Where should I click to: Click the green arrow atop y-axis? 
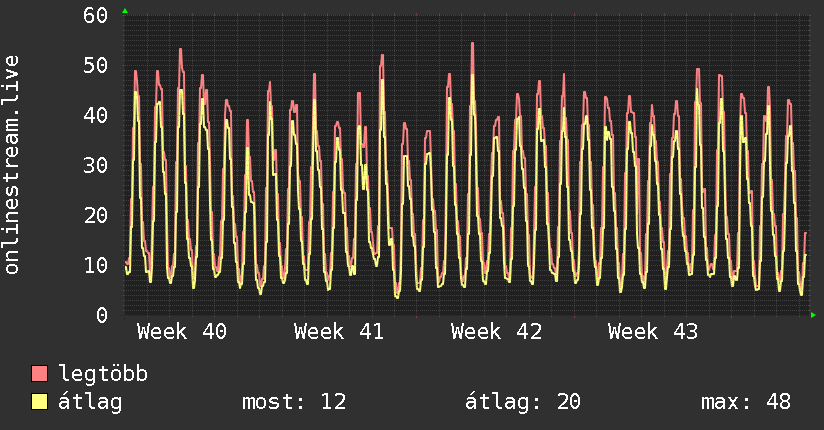125,11
